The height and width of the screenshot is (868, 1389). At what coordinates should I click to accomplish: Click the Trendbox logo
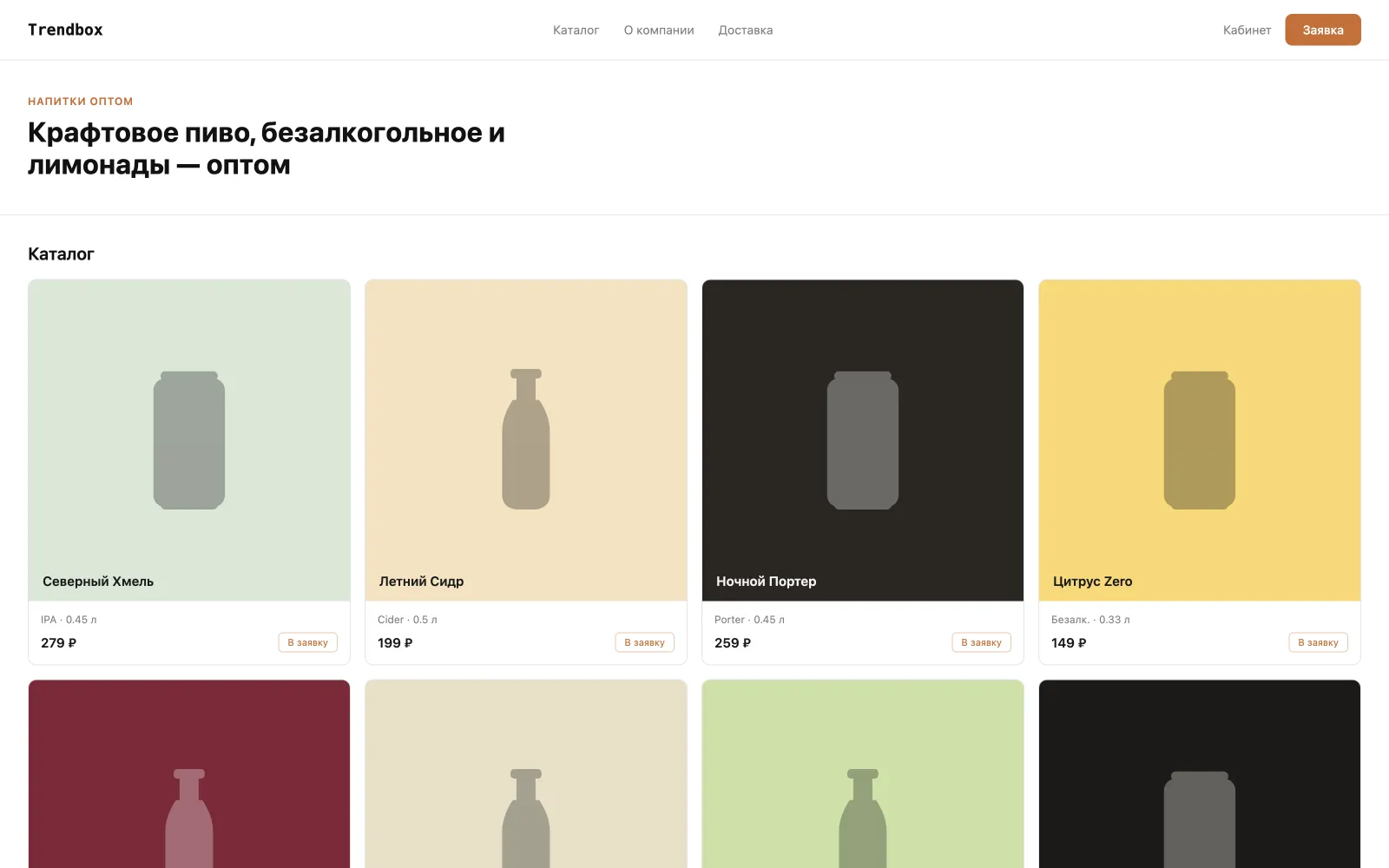pyautogui.click(x=65, y=30)
